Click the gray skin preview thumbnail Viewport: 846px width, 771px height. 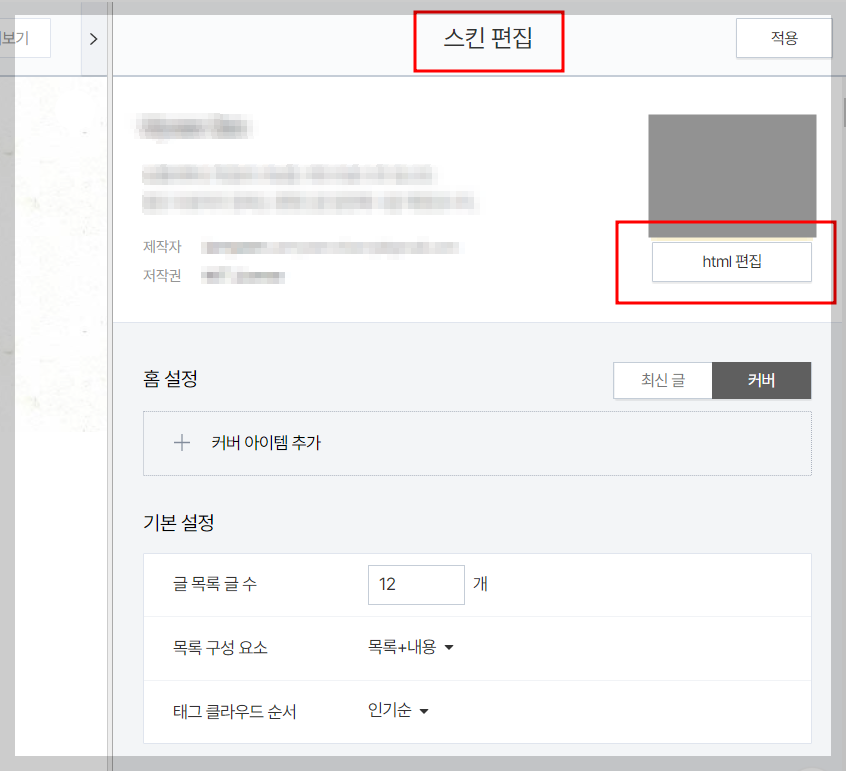tap(731, 176)
